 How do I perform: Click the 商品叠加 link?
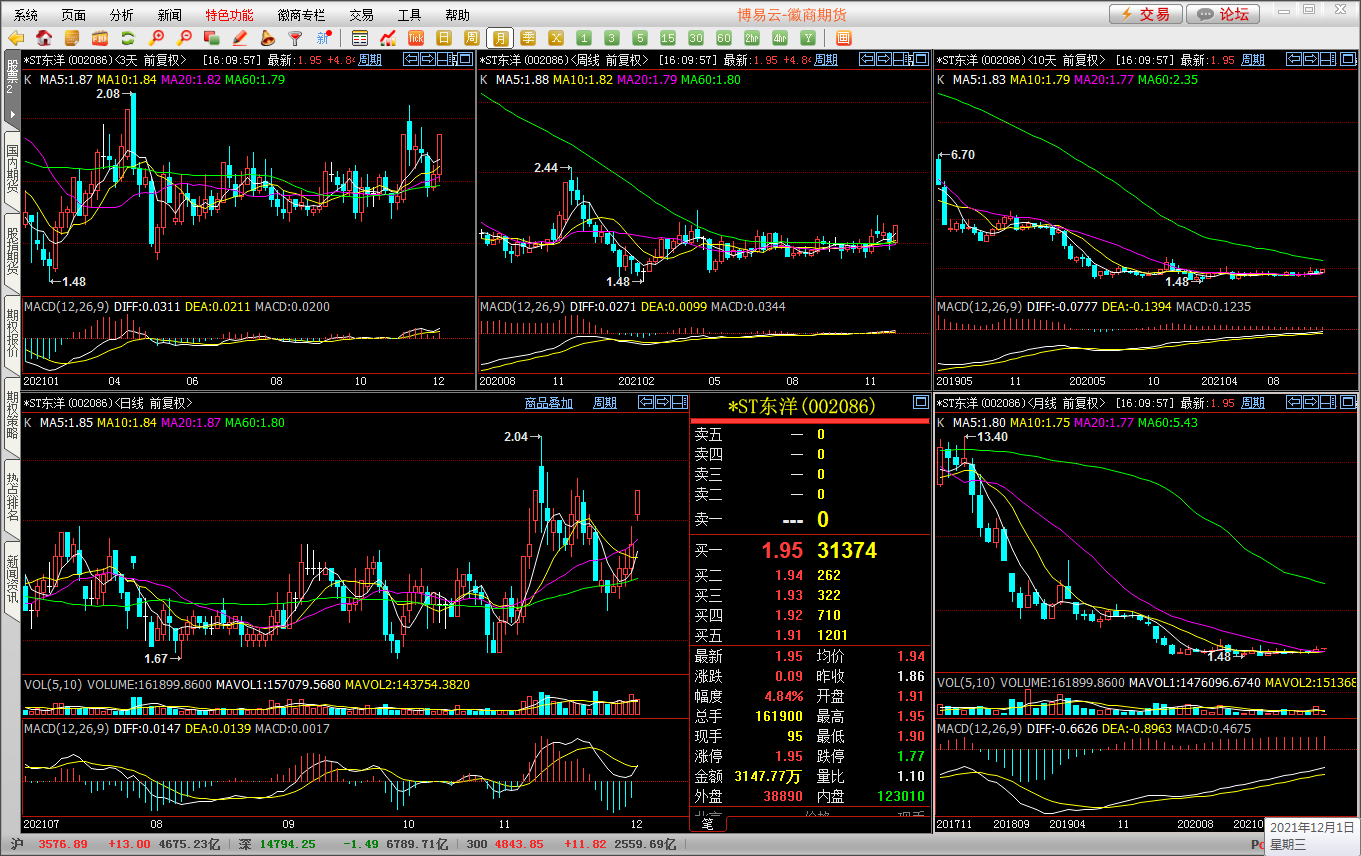(x=549, y=403)
